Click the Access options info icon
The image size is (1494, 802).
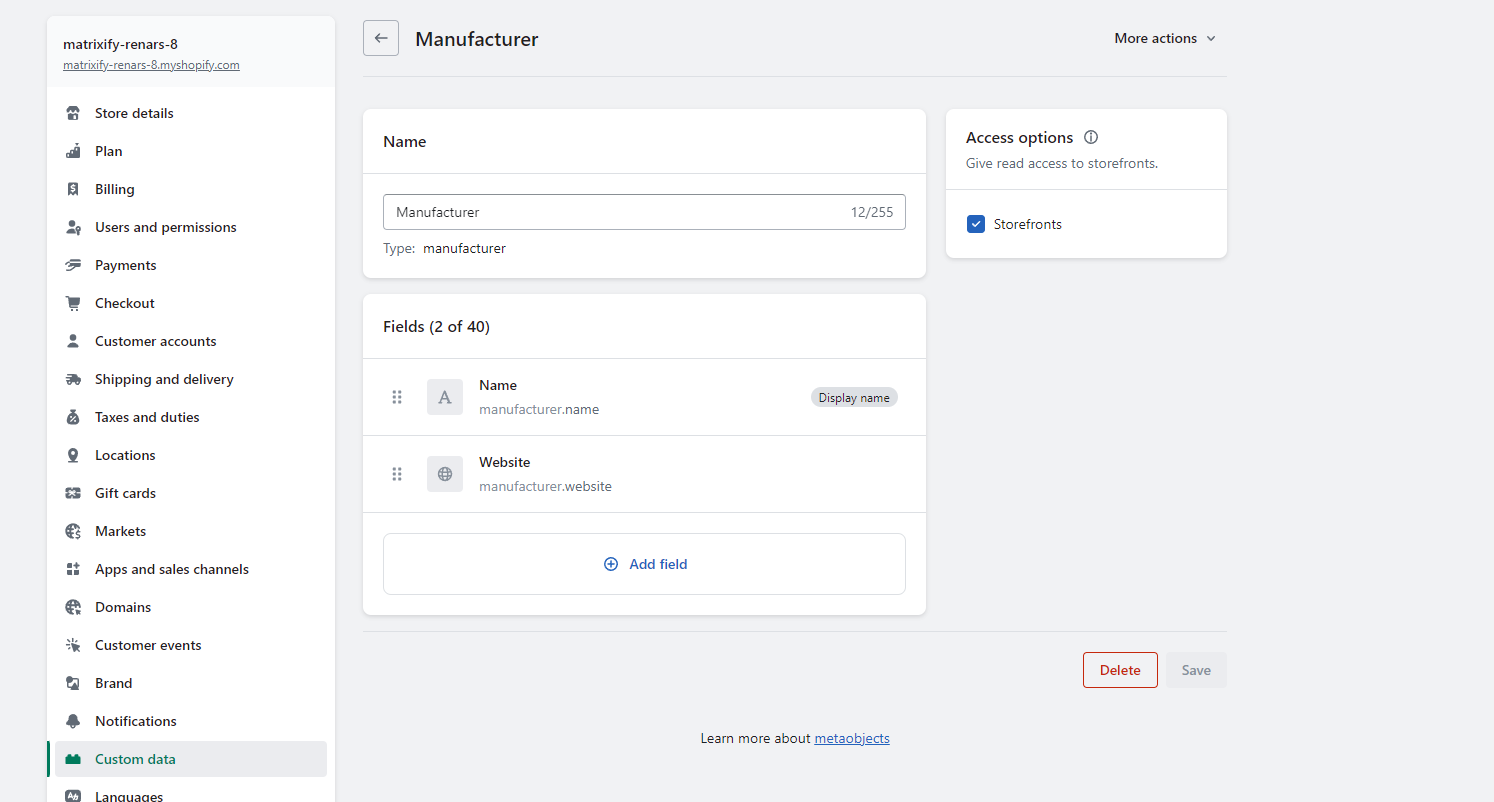(1091, 138)
